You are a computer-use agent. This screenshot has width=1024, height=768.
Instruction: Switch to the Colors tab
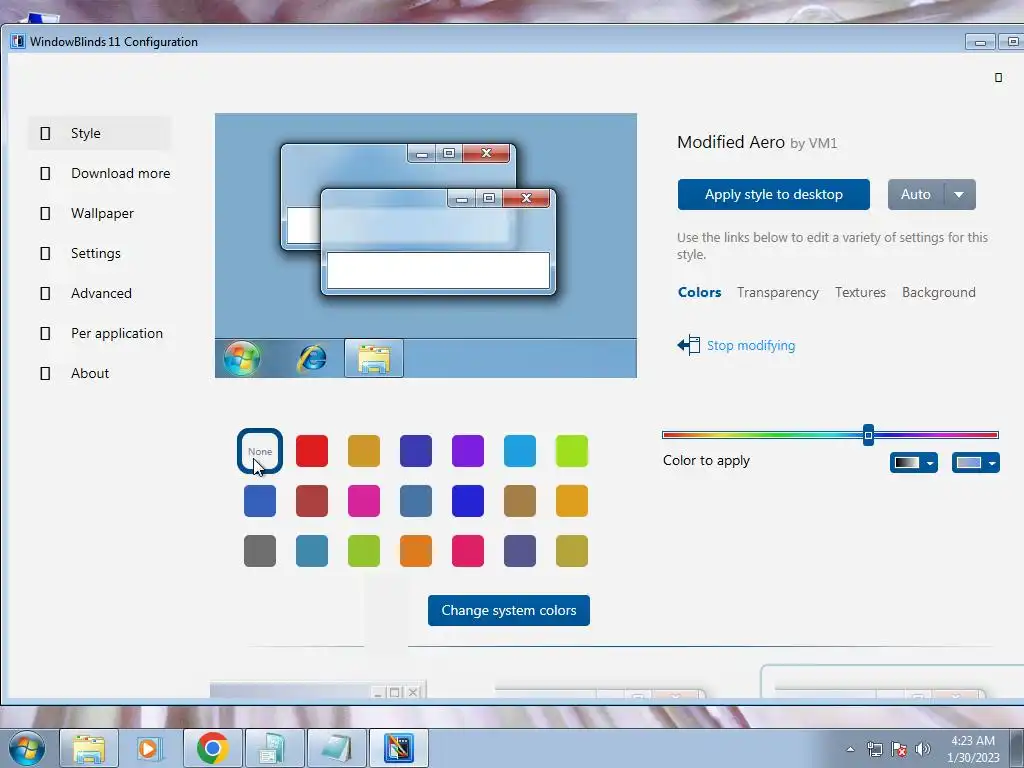[699, 293]
